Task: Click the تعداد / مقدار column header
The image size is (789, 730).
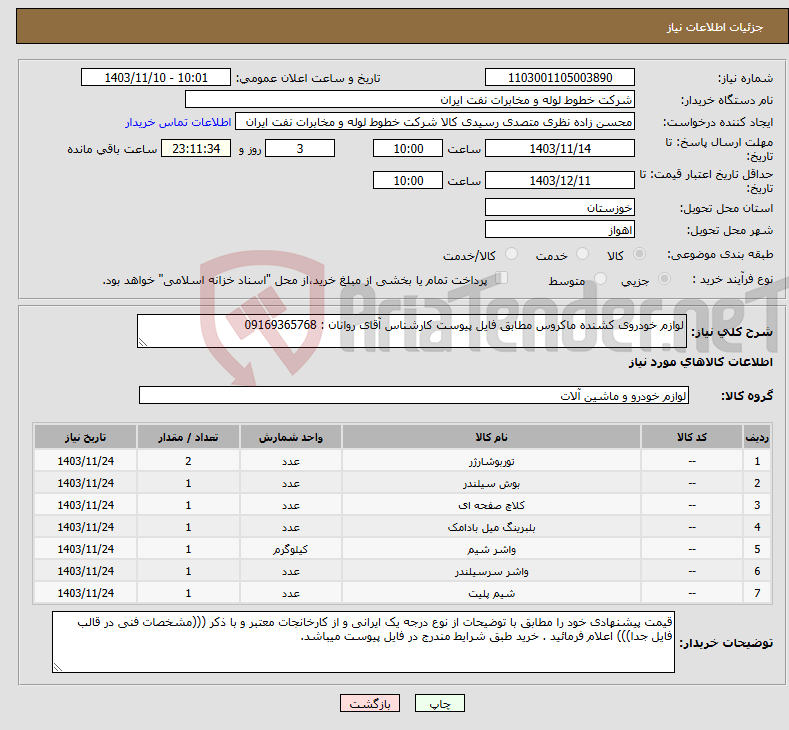Action: point(188,437)
